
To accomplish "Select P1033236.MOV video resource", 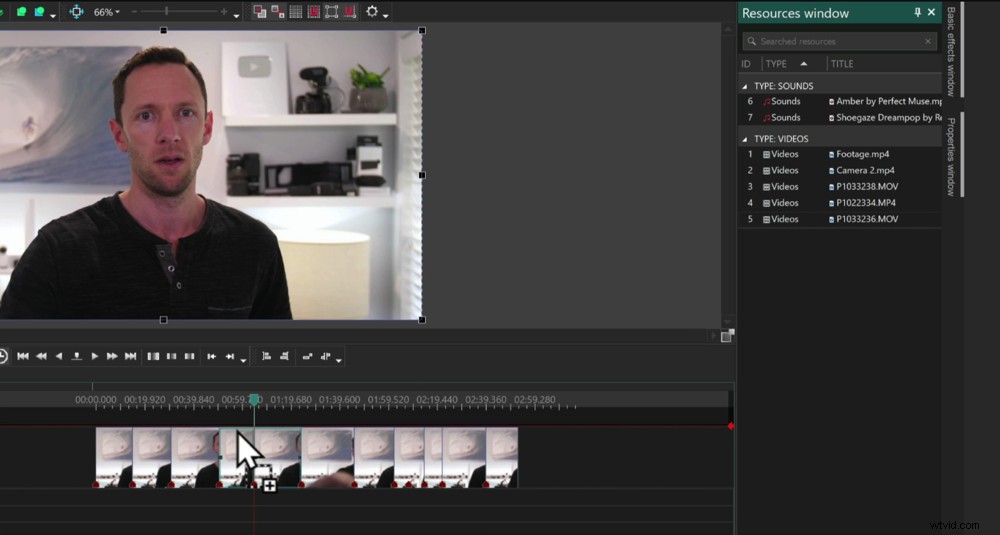I will tap(841, 219).
